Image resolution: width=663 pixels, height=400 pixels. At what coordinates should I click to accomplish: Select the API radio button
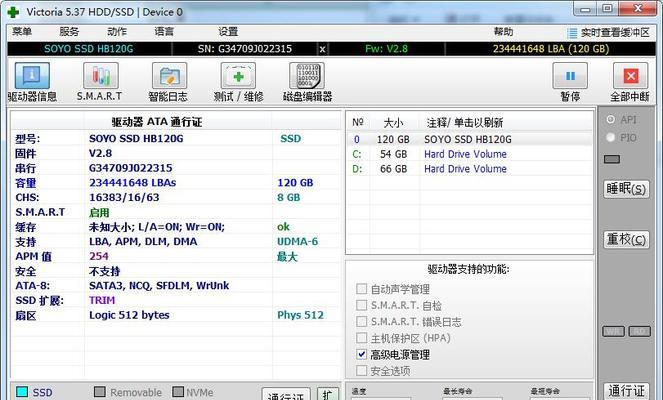pos(611,120)
